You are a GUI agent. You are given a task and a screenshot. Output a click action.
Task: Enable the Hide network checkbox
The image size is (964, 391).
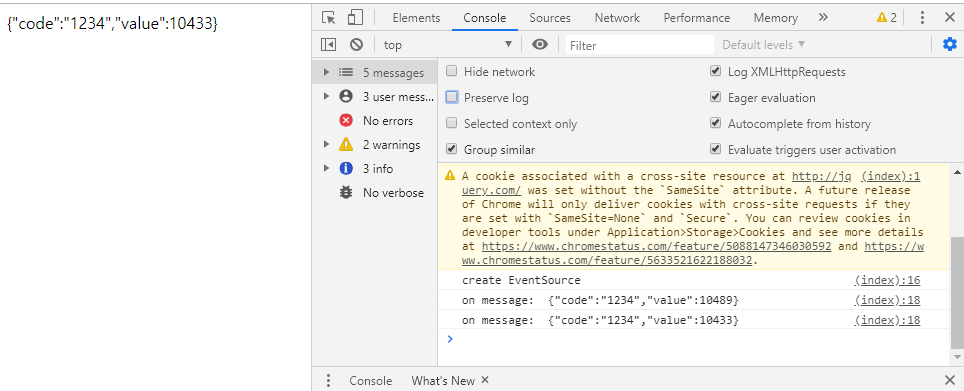tap(452, 71)
